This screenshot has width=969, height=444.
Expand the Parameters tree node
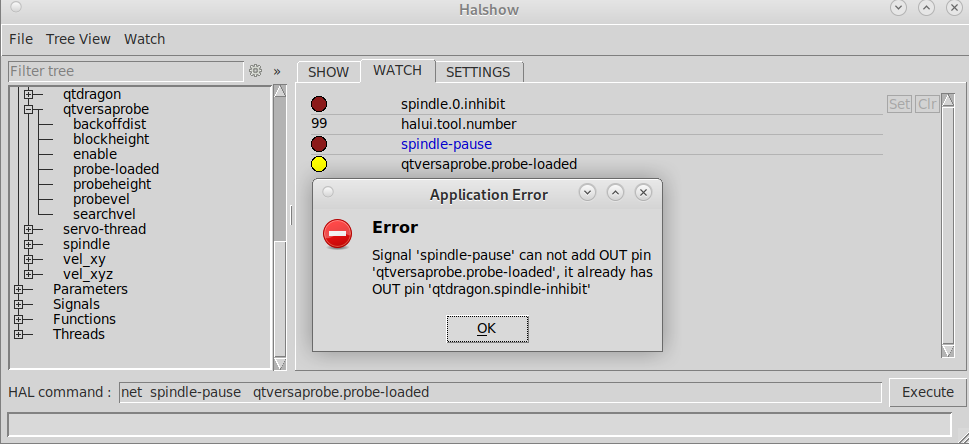(x=19, y=289)
